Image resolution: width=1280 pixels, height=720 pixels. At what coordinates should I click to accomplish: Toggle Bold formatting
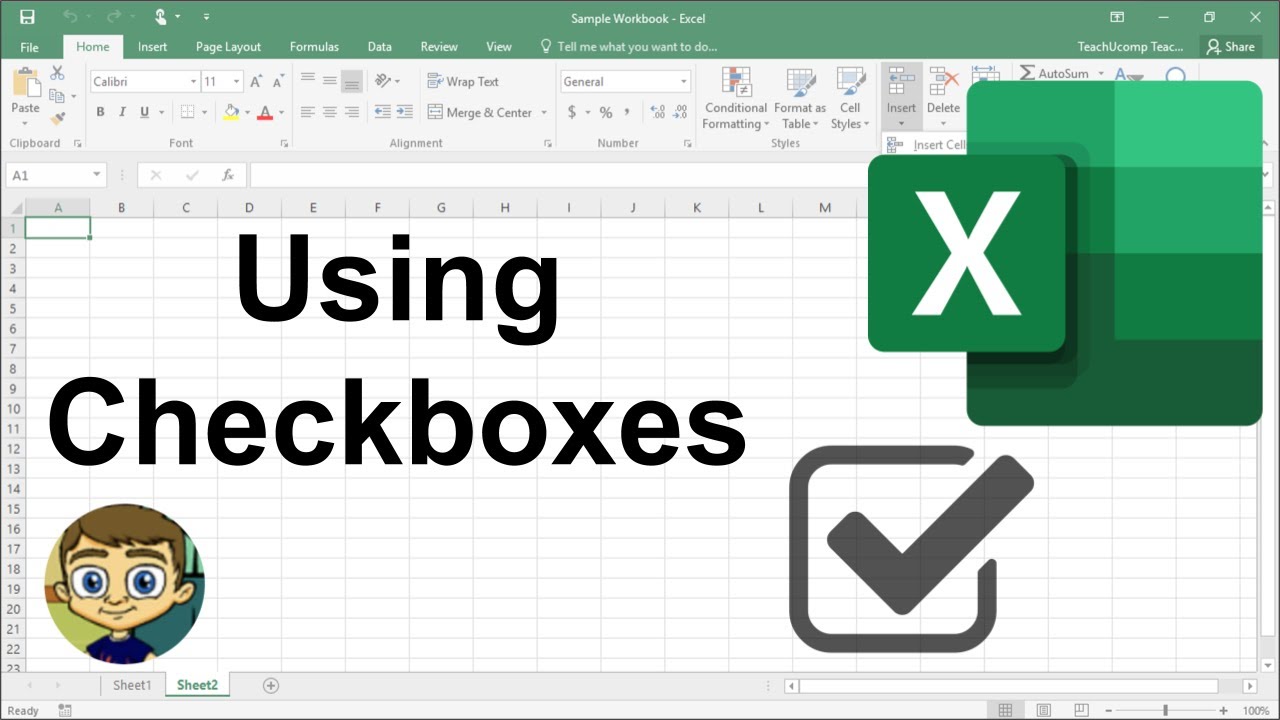[100, 112]
